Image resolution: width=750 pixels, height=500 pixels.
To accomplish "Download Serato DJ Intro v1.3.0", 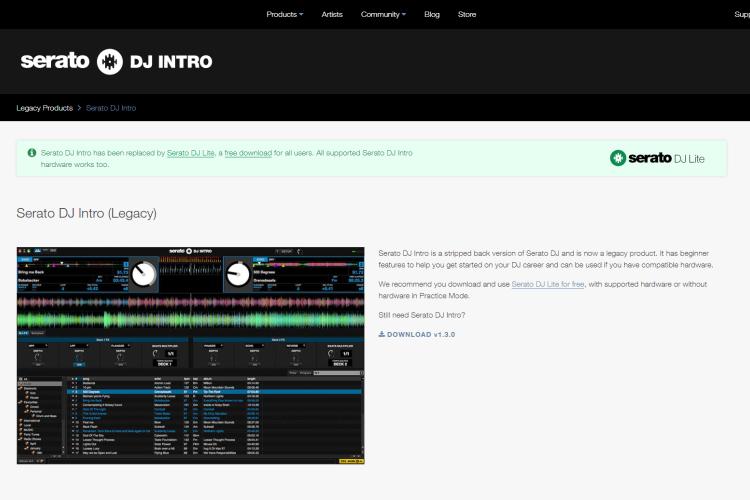I will (x=417, y=334).
